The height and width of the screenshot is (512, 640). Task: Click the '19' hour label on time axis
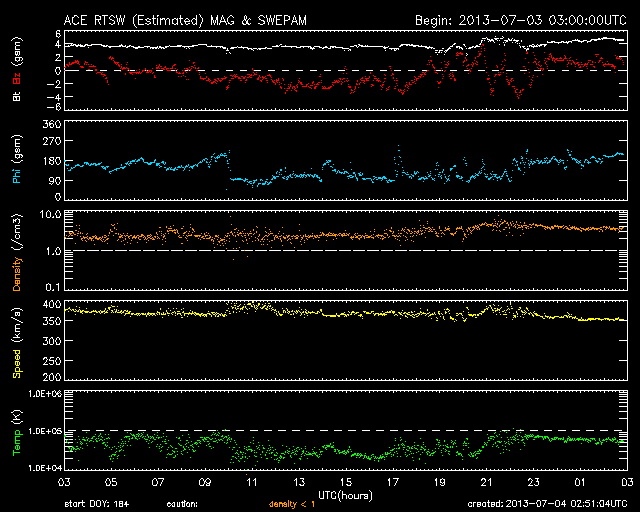pyautogui.click(x=440, y=482)
